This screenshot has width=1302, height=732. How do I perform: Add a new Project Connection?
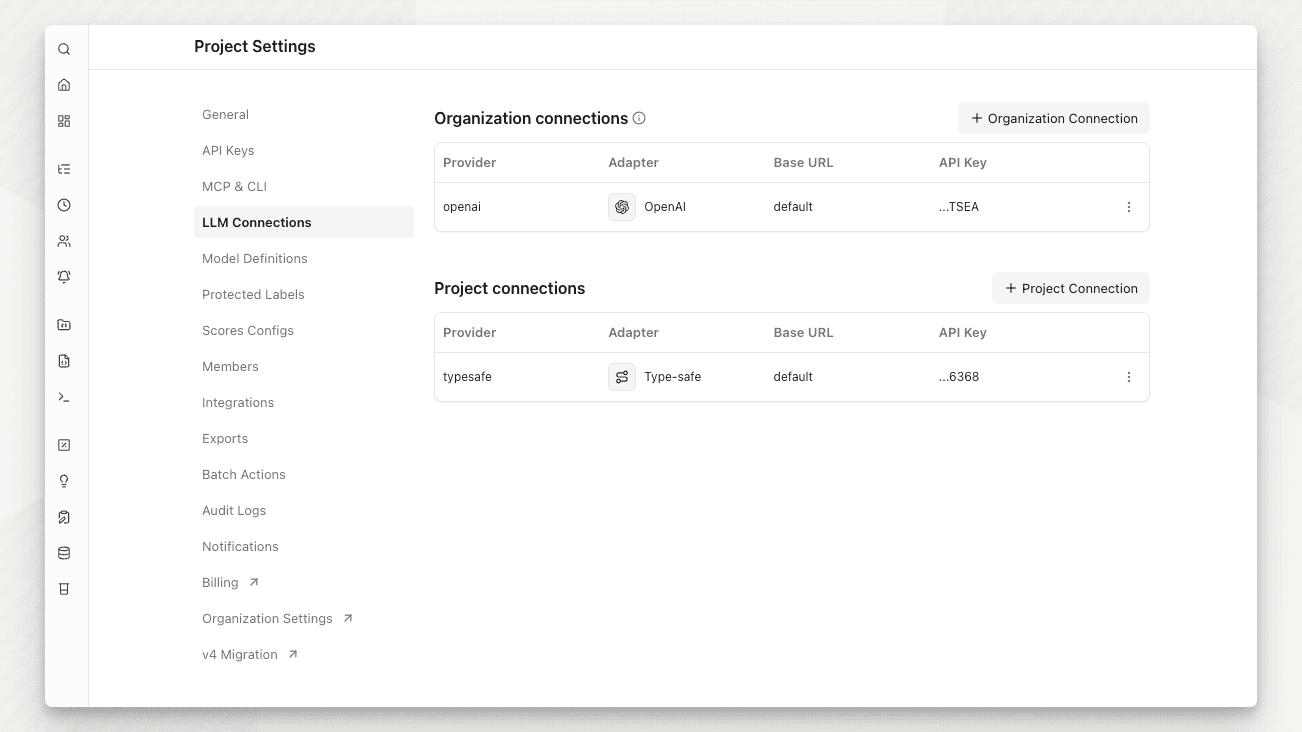1071,288
